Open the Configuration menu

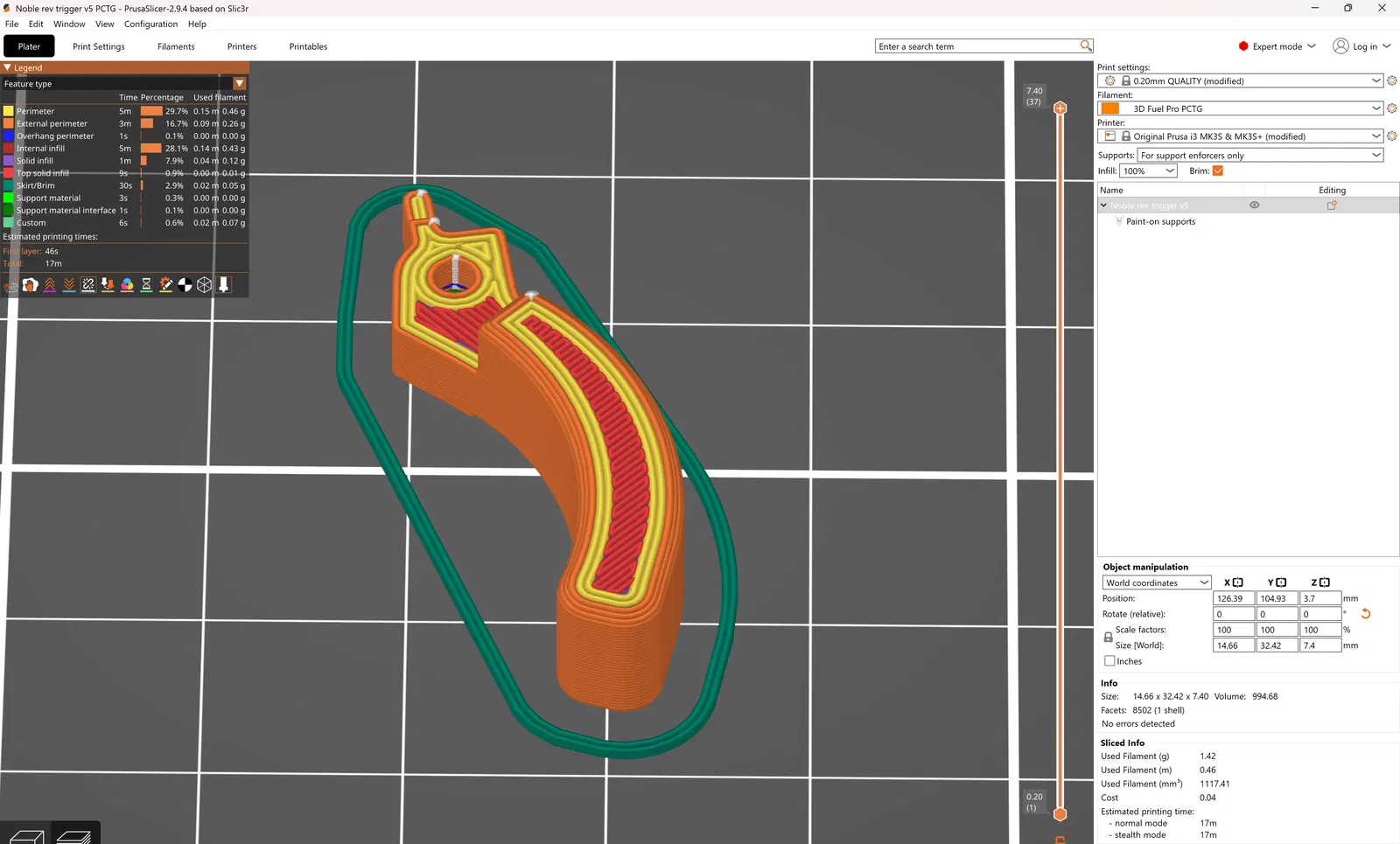pos(150,24)
